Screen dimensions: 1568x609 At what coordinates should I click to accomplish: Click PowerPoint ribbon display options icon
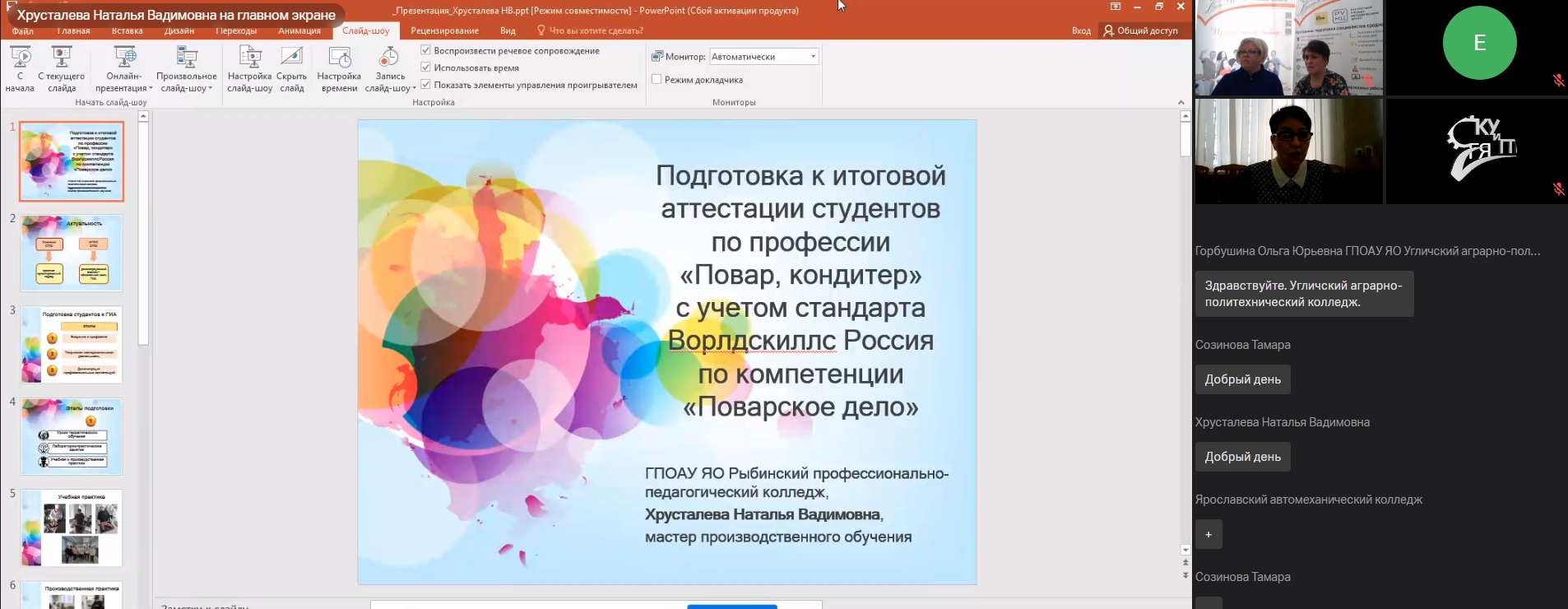[1116, 7]
